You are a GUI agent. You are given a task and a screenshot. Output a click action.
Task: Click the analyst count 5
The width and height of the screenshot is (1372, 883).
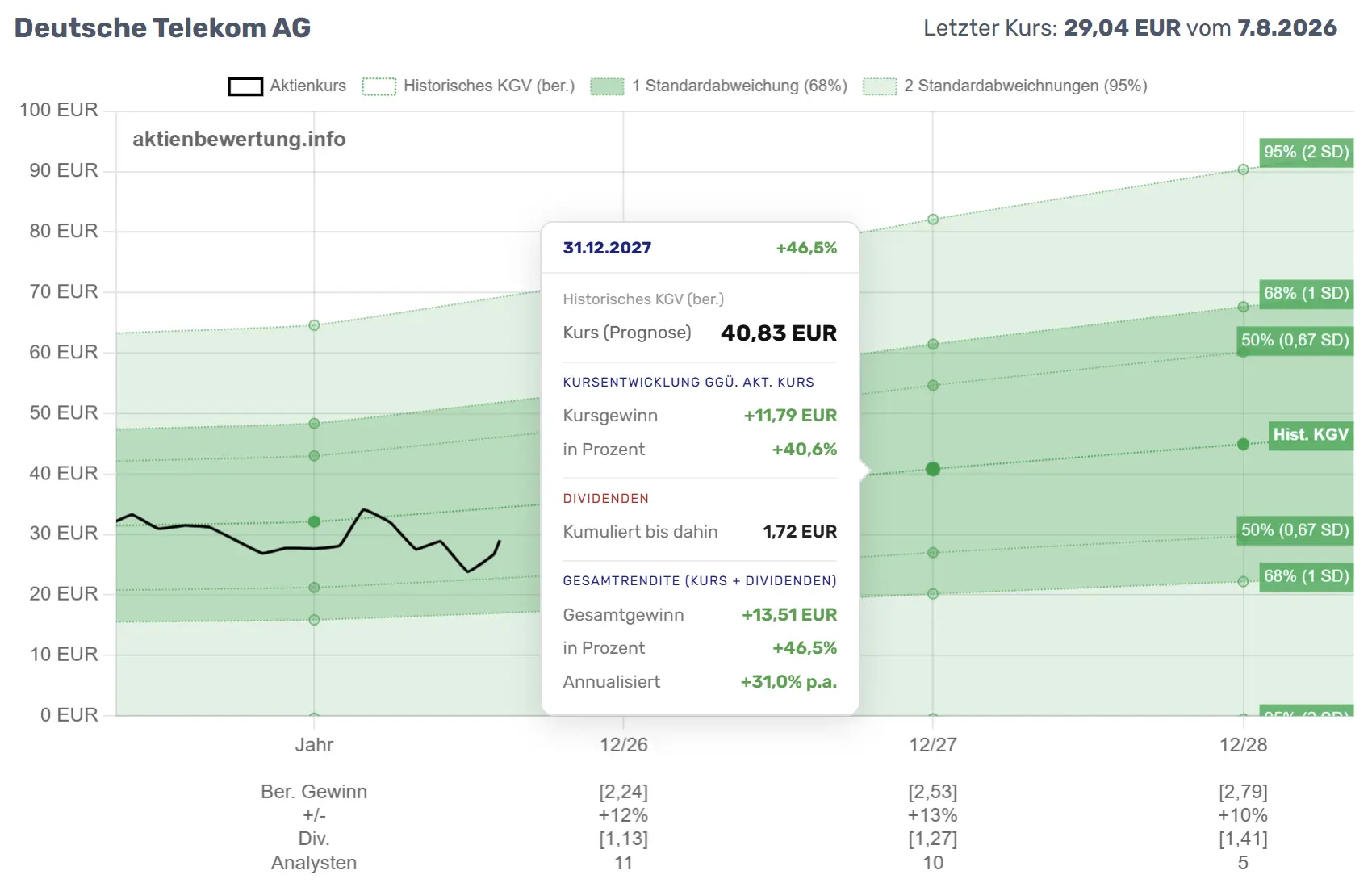(x=1243, y=863)
